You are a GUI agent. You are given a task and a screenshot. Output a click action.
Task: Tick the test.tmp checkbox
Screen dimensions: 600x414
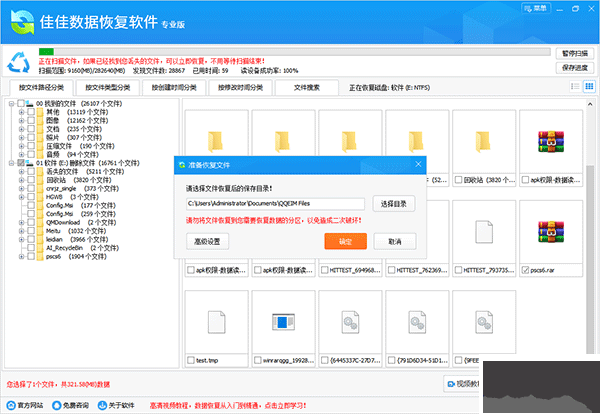tap(190, 359)
